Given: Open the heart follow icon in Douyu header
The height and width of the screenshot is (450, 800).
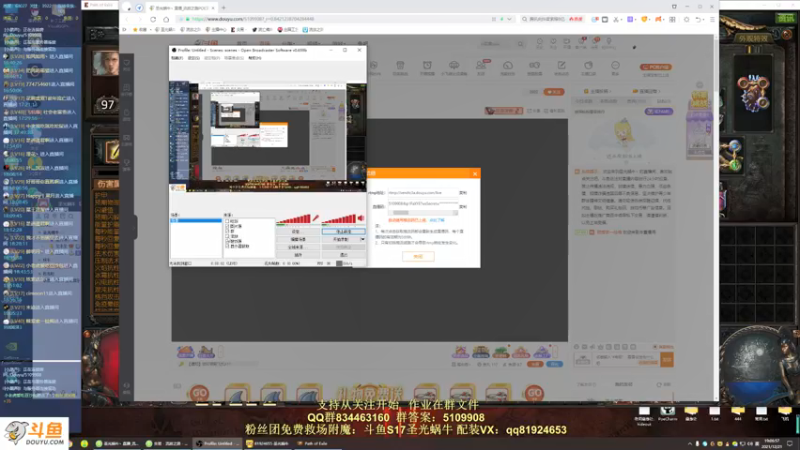Looking at the screenshot, I should tap(553, 43).
